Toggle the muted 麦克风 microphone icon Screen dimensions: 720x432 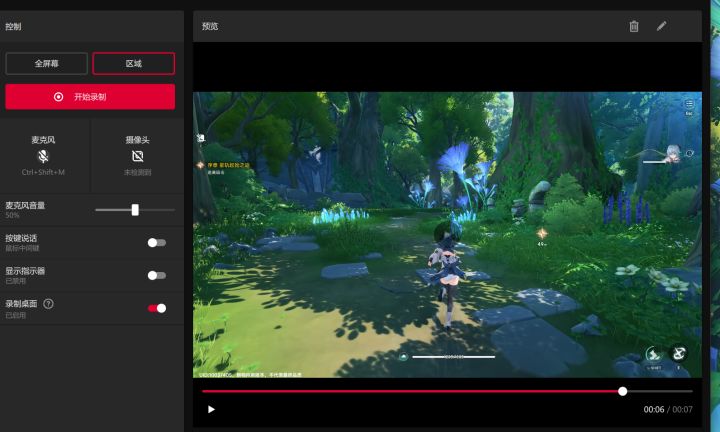[43, 156]
